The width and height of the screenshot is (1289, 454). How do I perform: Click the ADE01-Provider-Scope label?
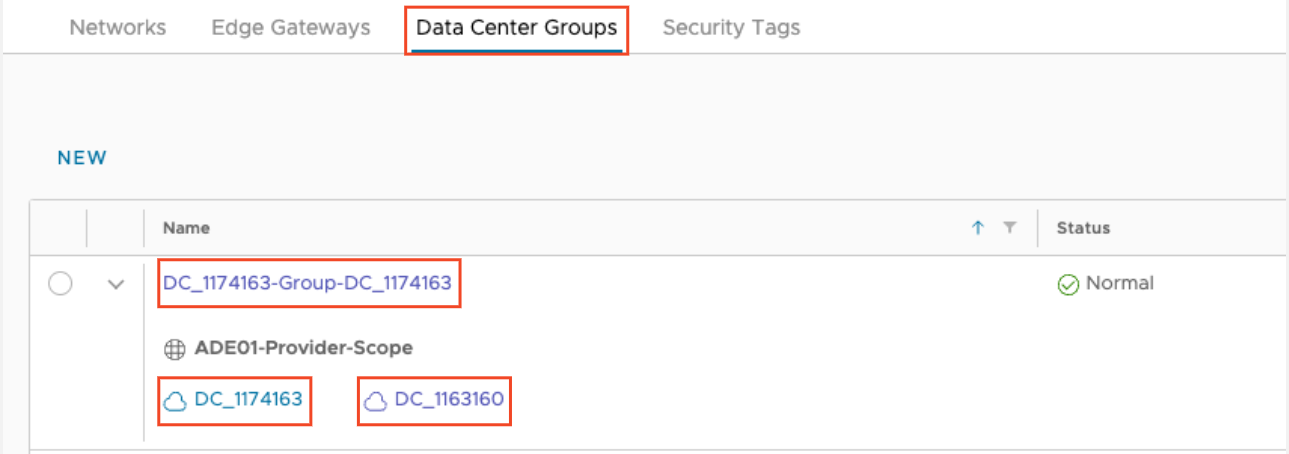(x=303, y=348)
